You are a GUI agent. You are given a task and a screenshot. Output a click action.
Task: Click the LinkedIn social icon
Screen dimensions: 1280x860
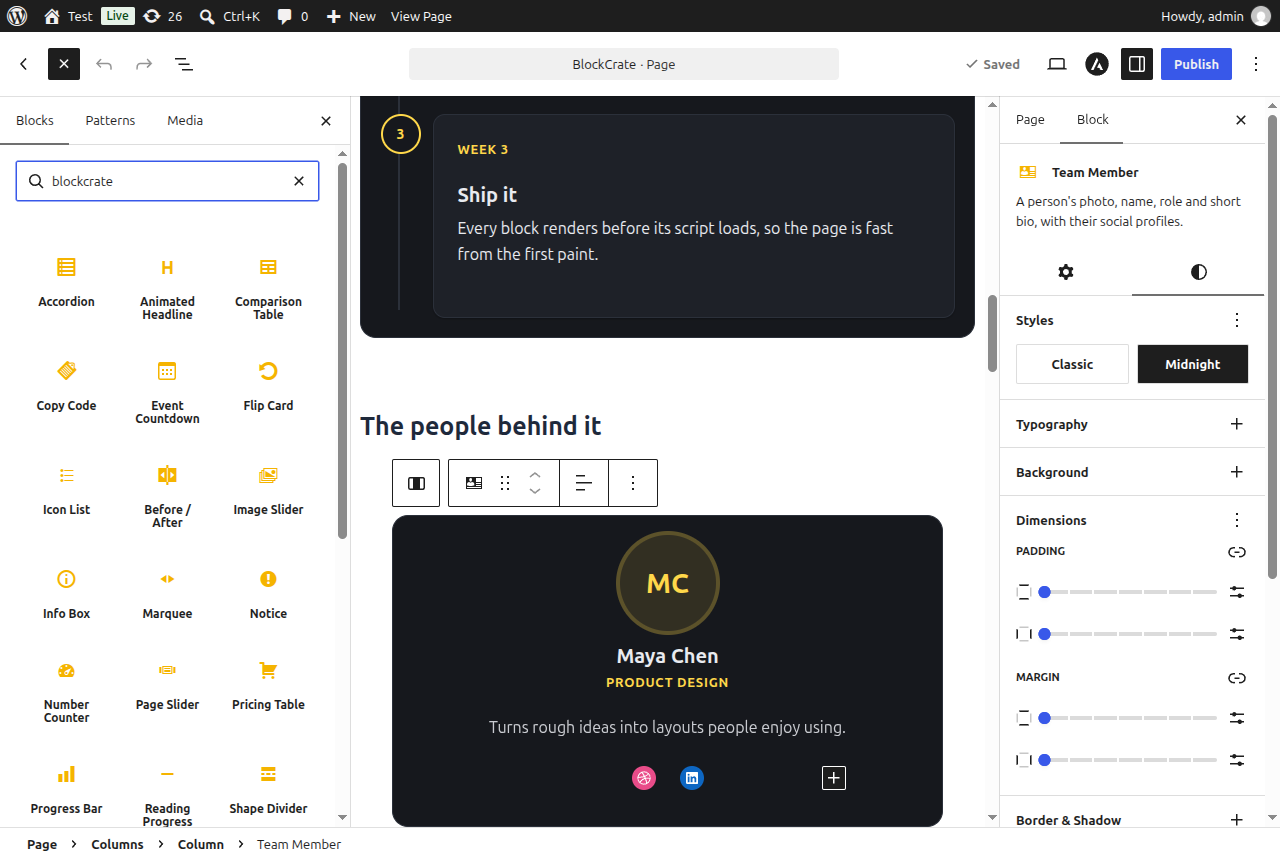[x=692, y=778]
